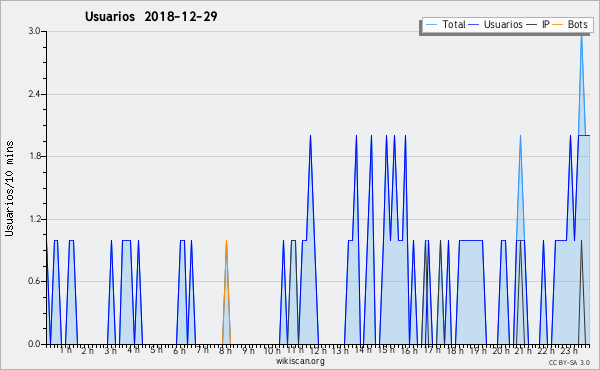
Task: Click the wikiscan.org label below the chart
Action: 300,361
